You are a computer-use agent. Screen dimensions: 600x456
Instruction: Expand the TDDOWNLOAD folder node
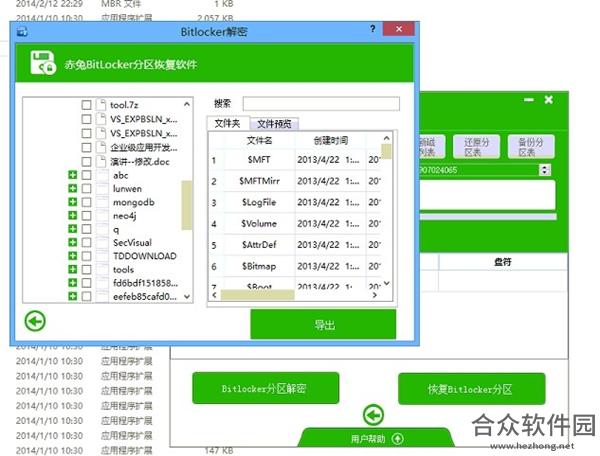click(72, 256)
